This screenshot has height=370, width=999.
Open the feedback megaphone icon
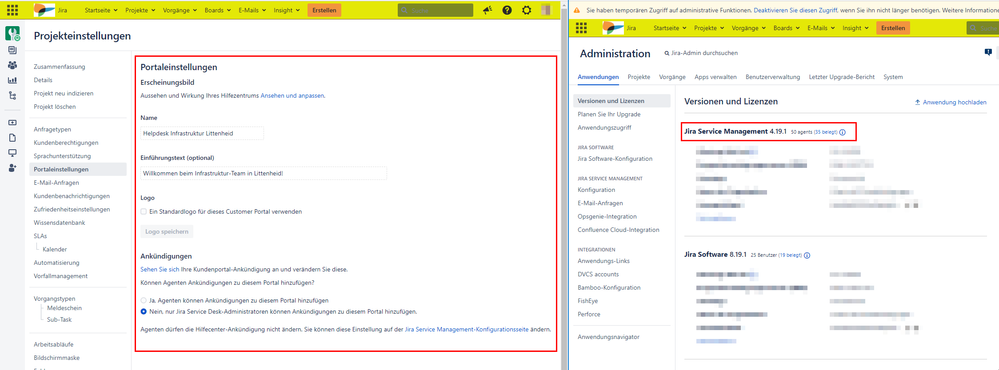pyautogui.click(x=487, y=10)
